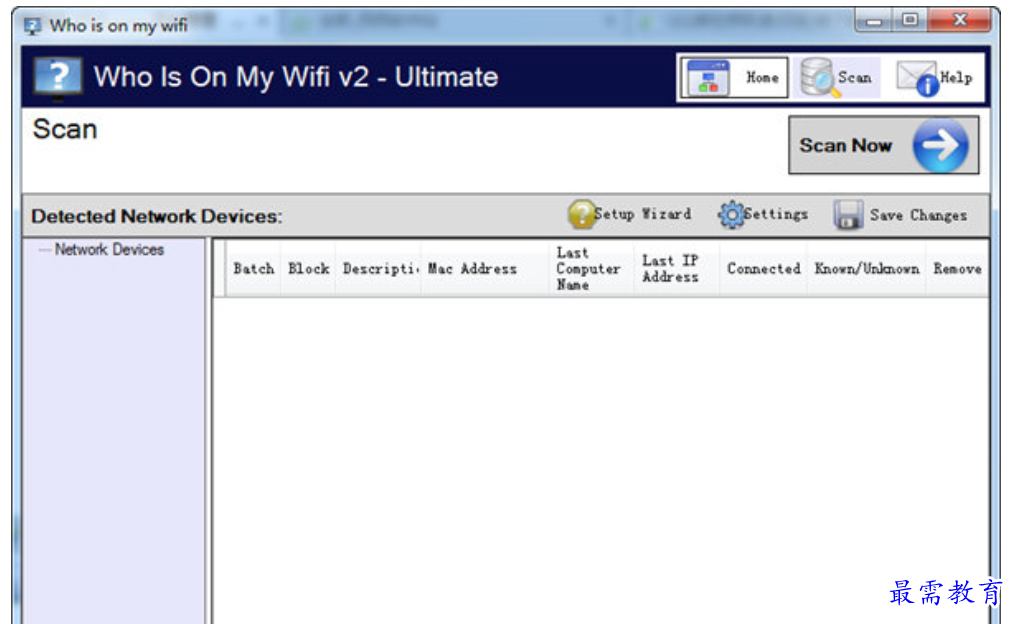
Task: Sort by Mac Address column header
Action: tap(485, 269)
